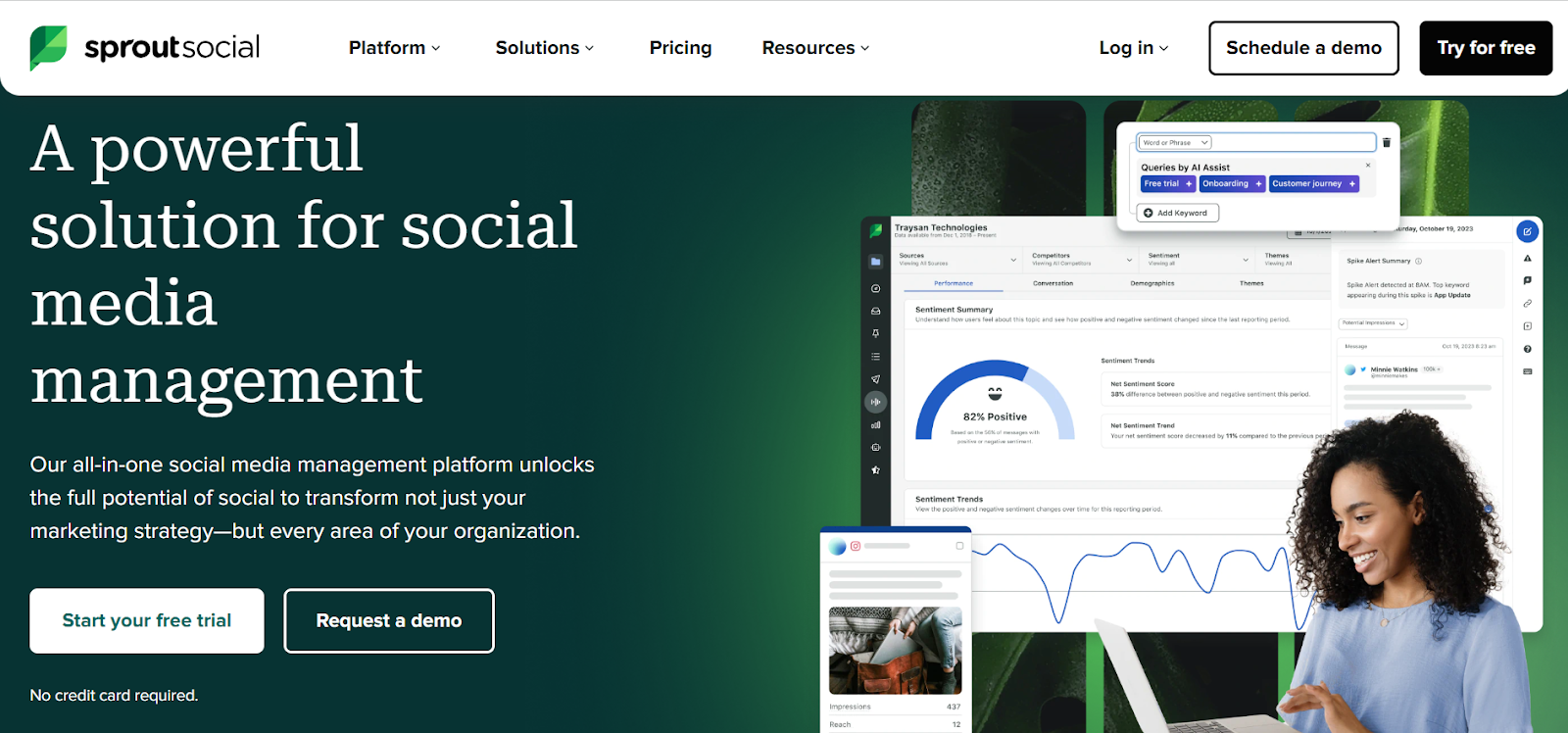Click the trash can delete icon
Viewport: 1568px width, 733px height.
(x=1386, y=142)
